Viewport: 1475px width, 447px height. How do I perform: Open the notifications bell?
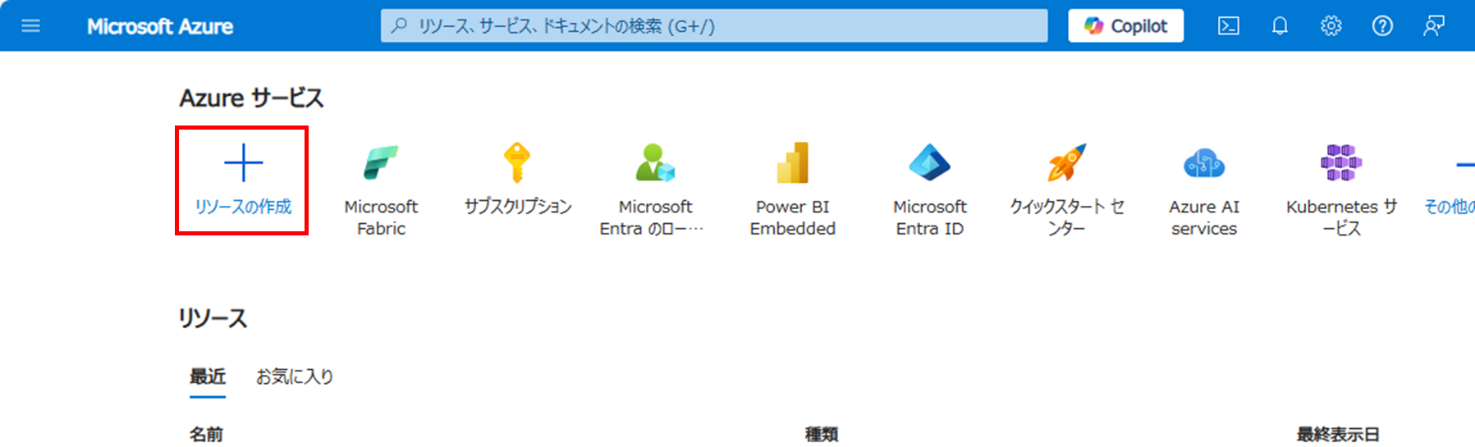coord(1280,26)
